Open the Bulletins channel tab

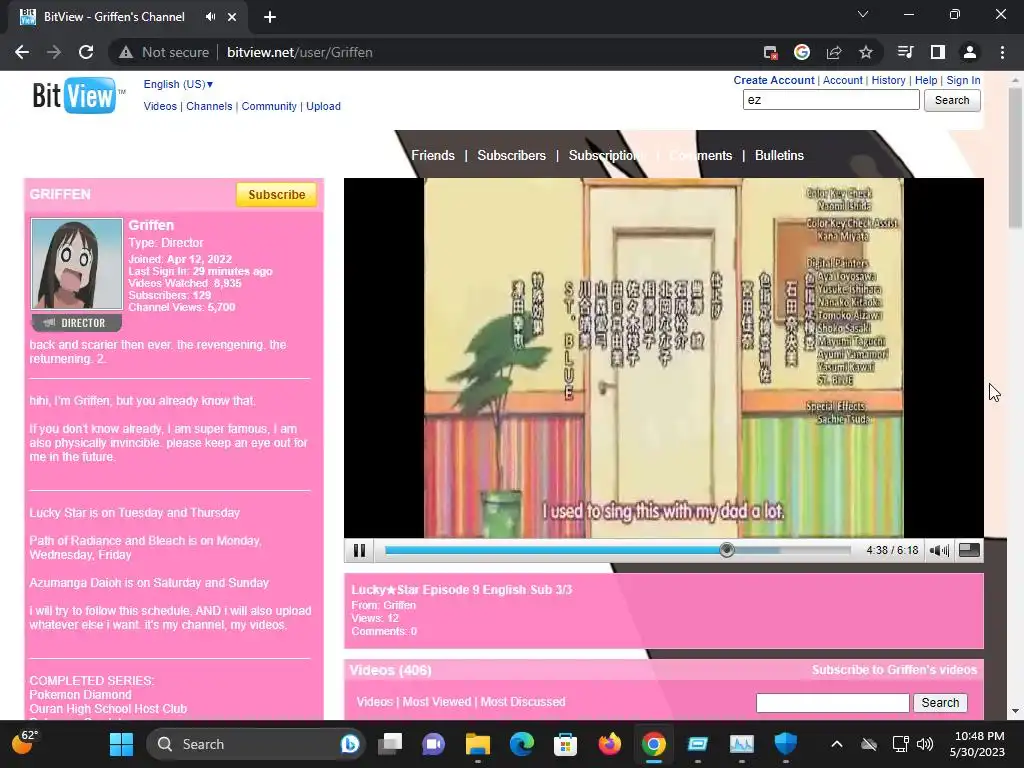tap(779, 155)
